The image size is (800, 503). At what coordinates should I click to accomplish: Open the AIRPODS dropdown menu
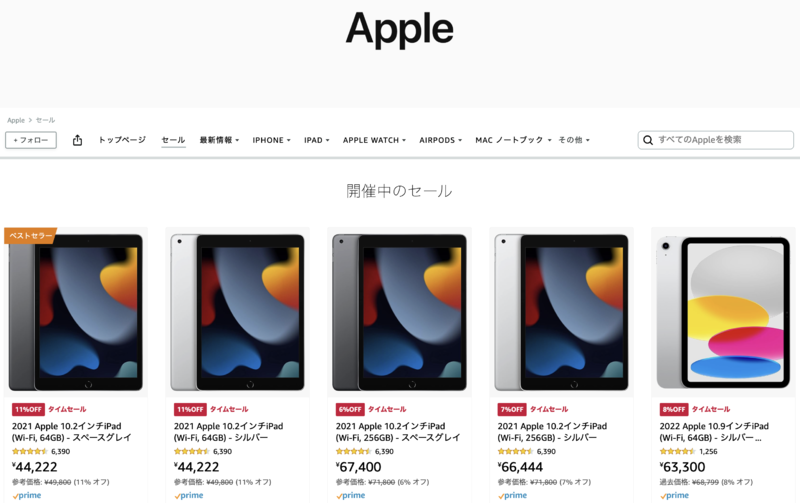point(440,140)
